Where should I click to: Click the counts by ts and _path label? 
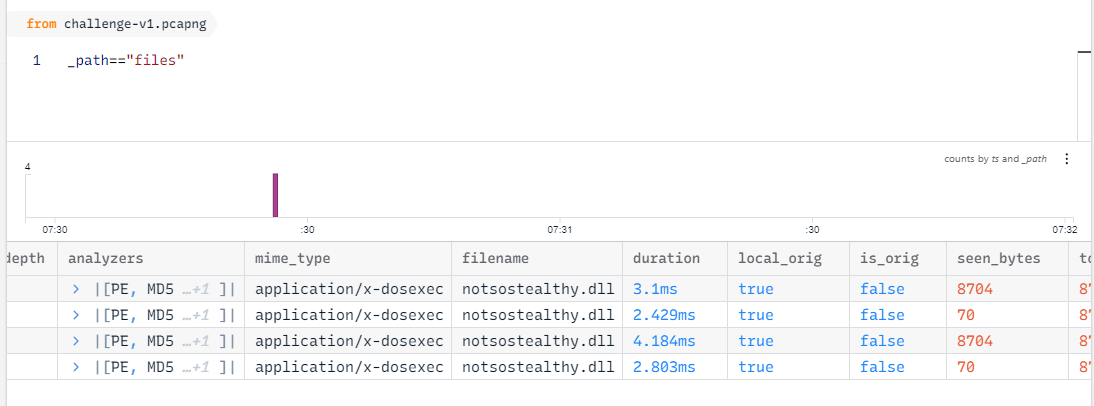pos(994,159)
